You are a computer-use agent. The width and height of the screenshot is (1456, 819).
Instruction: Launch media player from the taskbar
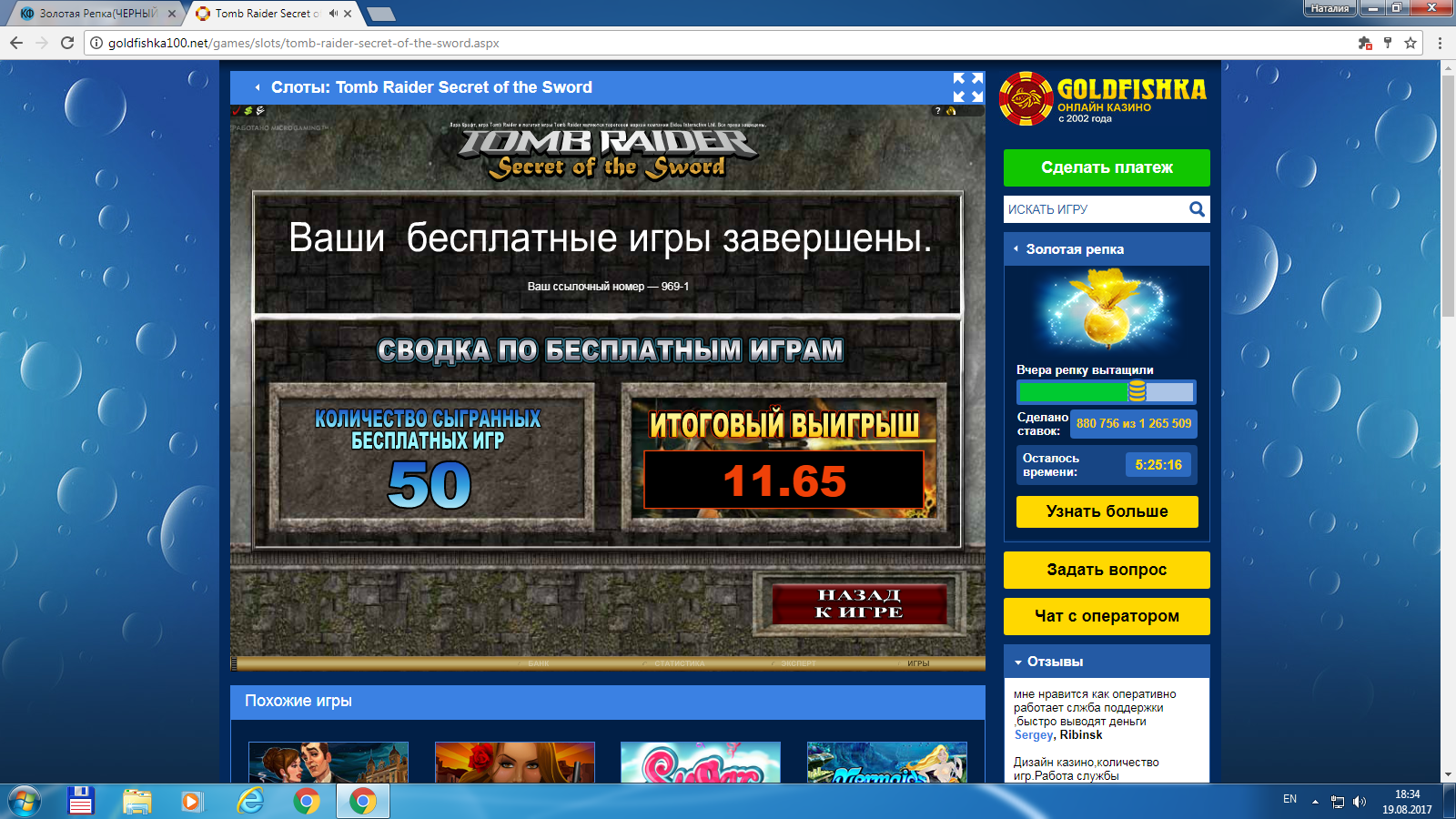pos(192,802)
